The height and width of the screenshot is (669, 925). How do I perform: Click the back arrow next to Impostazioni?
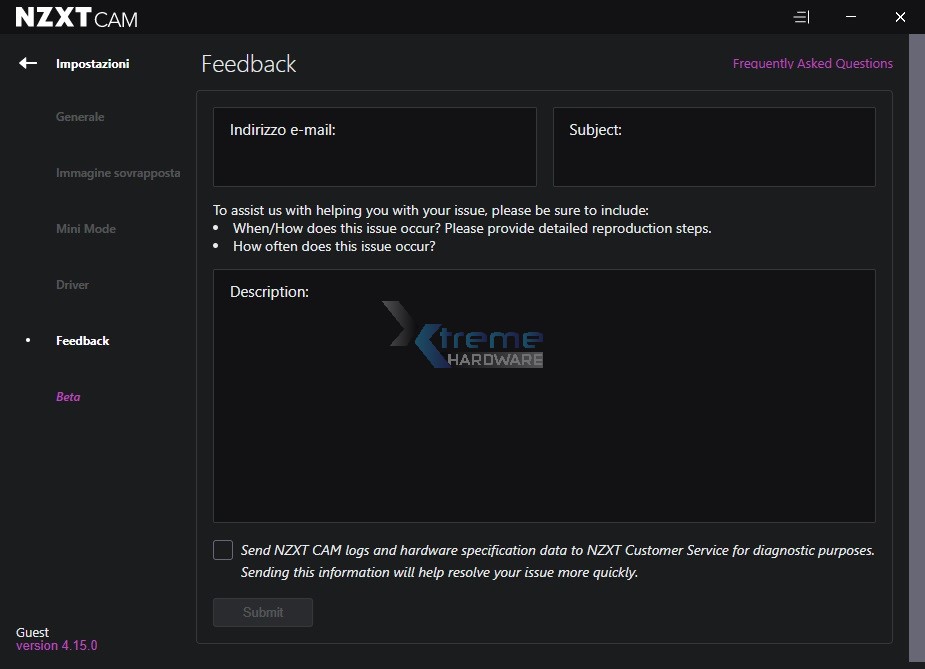pyautogui.click(x=28, y=63)
